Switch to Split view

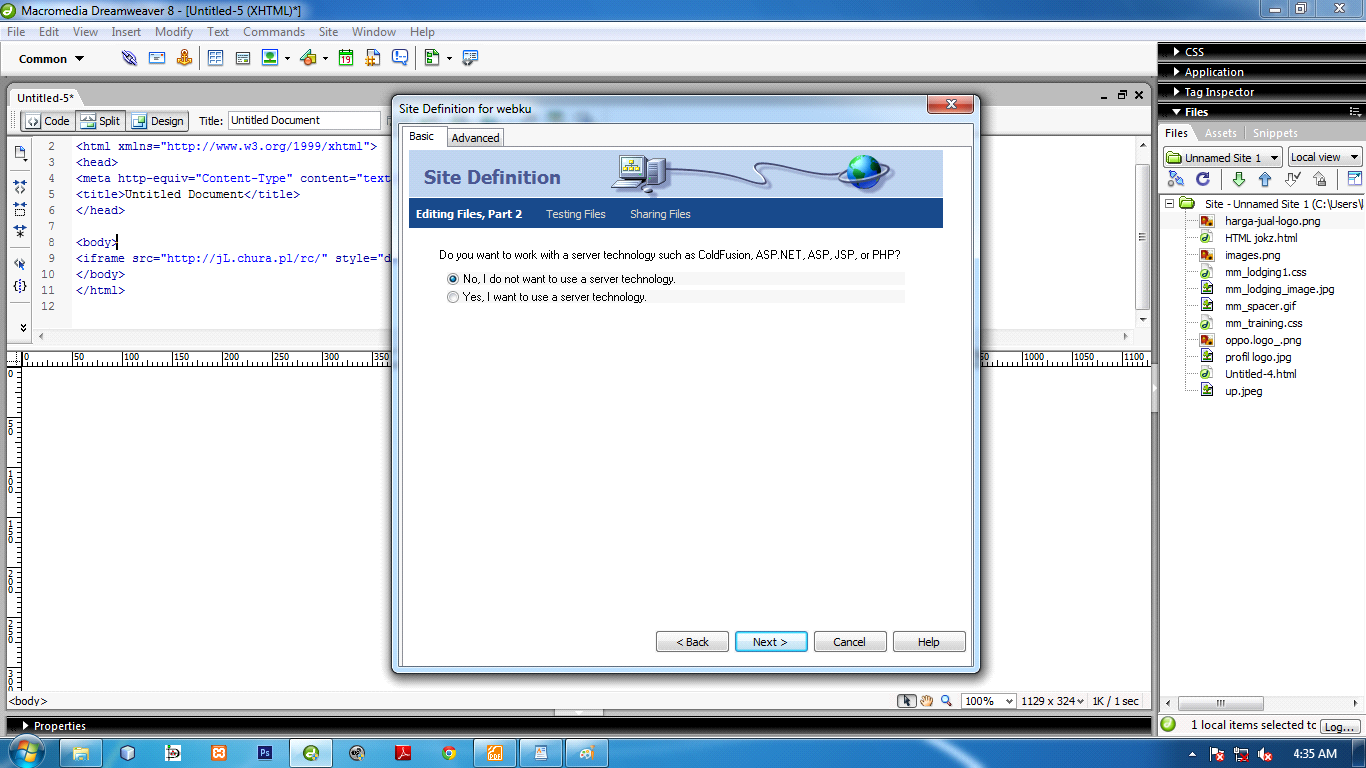pyautogui.click(x=100, y=121)
